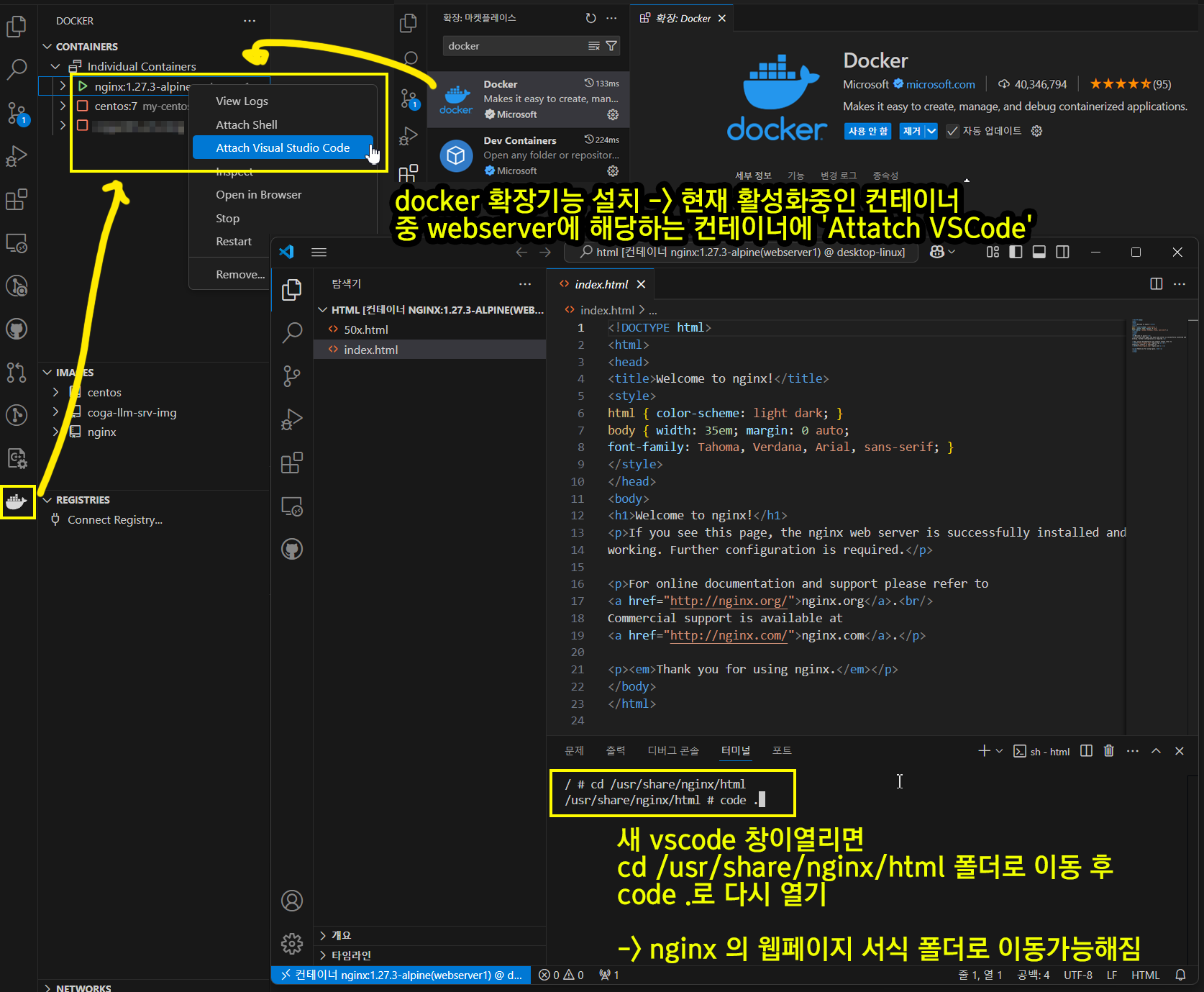Open the http://nginx.org/ link in editor
1204x992 pixels.
(729, 601)
